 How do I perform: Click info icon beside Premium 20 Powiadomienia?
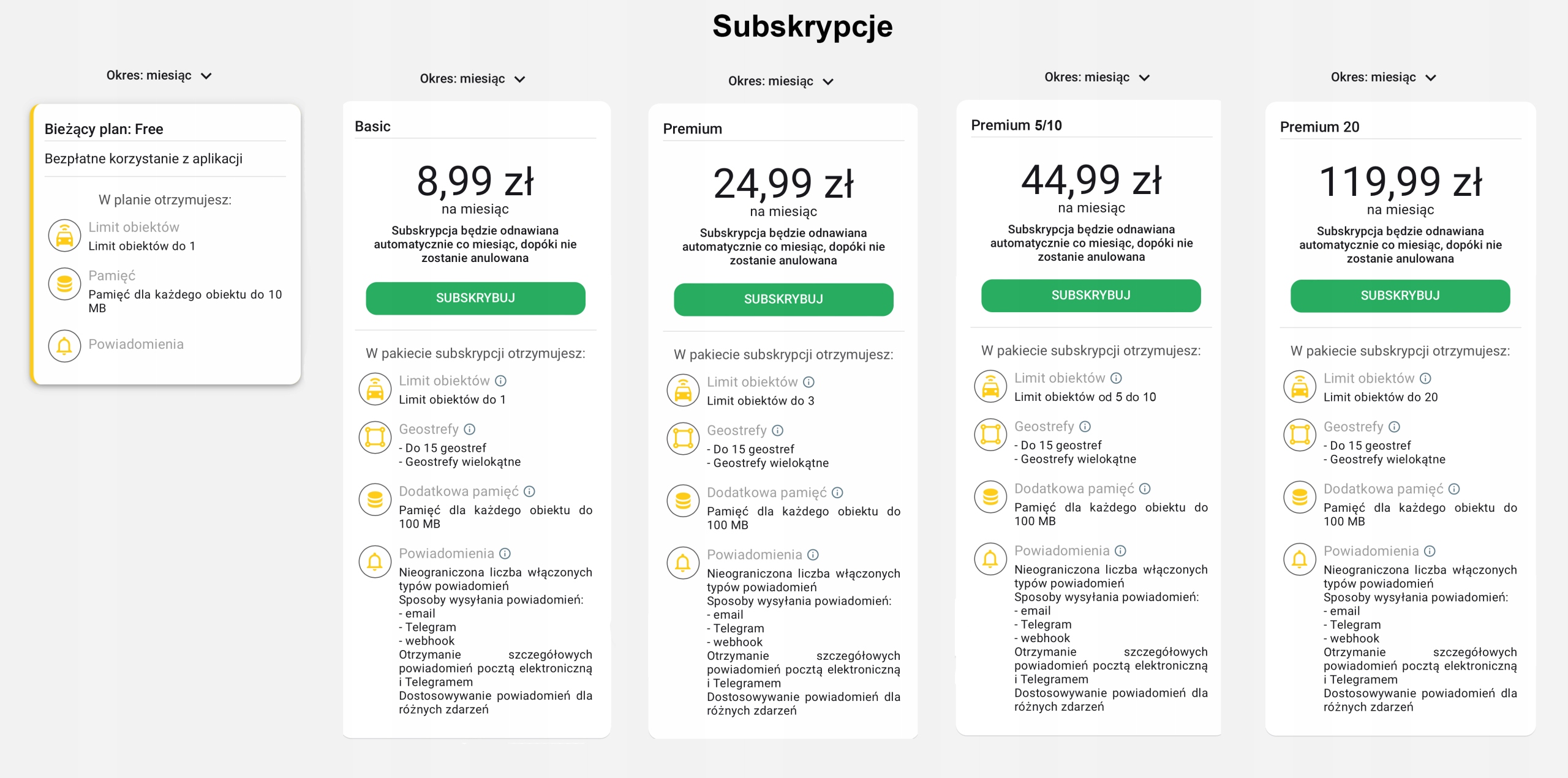pos(1430,551)
